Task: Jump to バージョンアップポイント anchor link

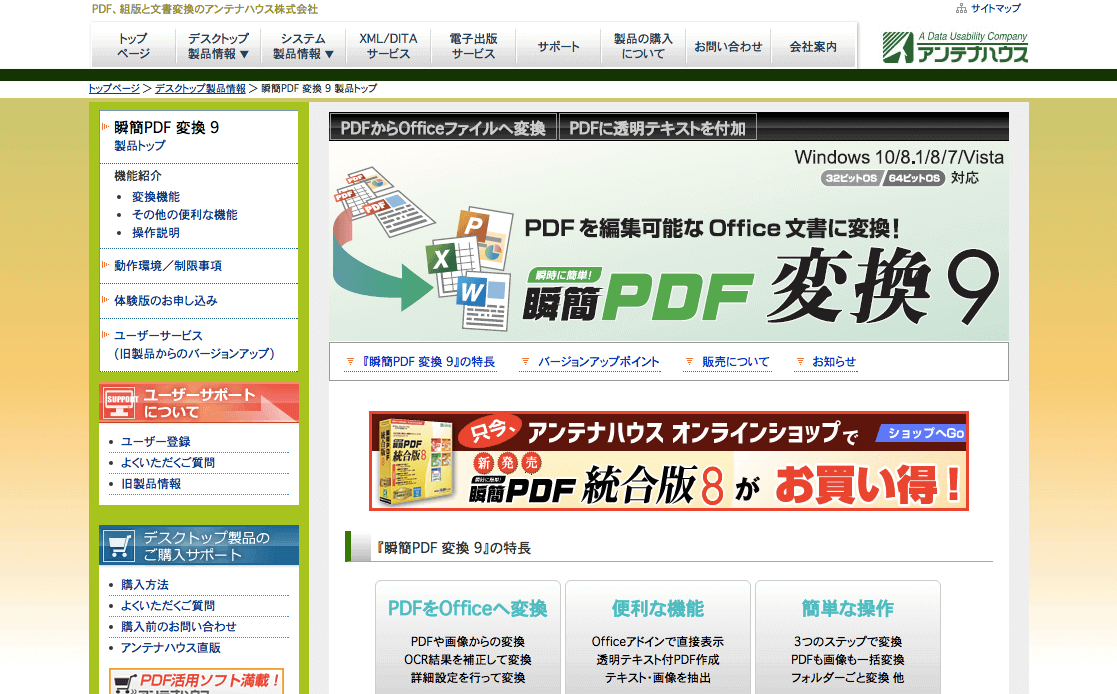Action: [x=598, y=362]
